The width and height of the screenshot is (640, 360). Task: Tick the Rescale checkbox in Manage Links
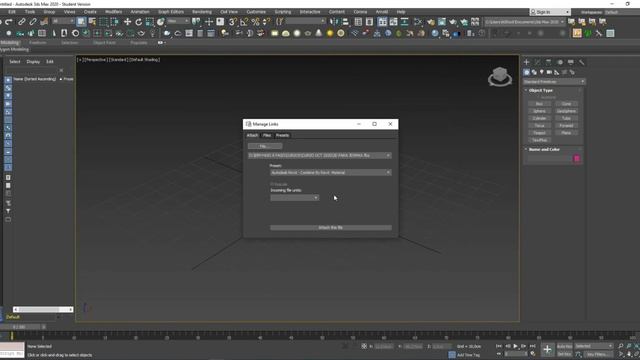click(272, 184)
